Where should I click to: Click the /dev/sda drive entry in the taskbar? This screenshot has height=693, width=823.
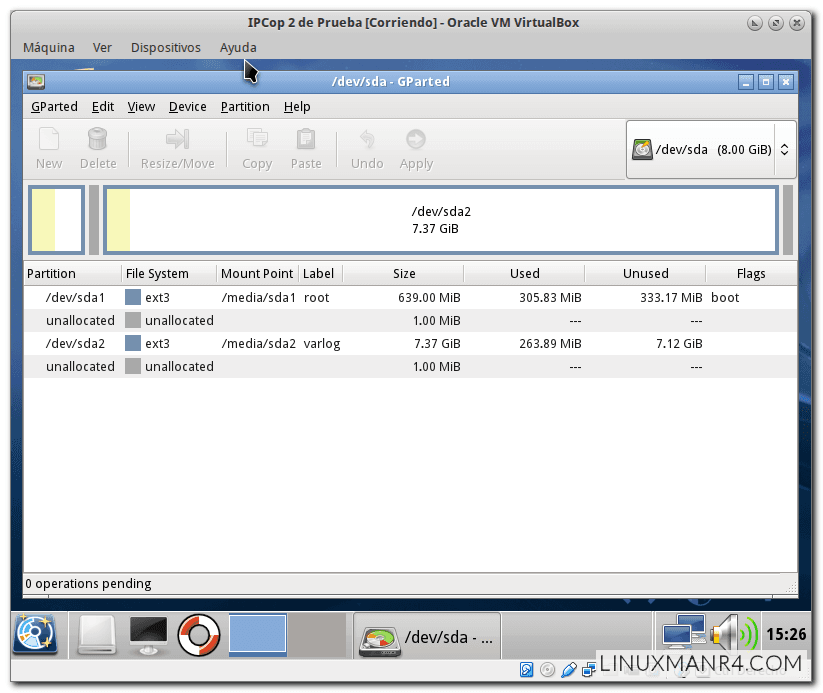tap(426, 635)
